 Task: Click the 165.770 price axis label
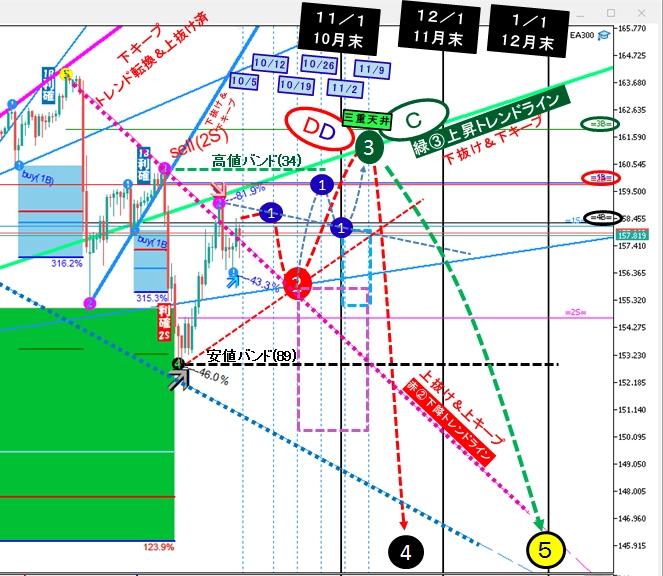[632, 28]
